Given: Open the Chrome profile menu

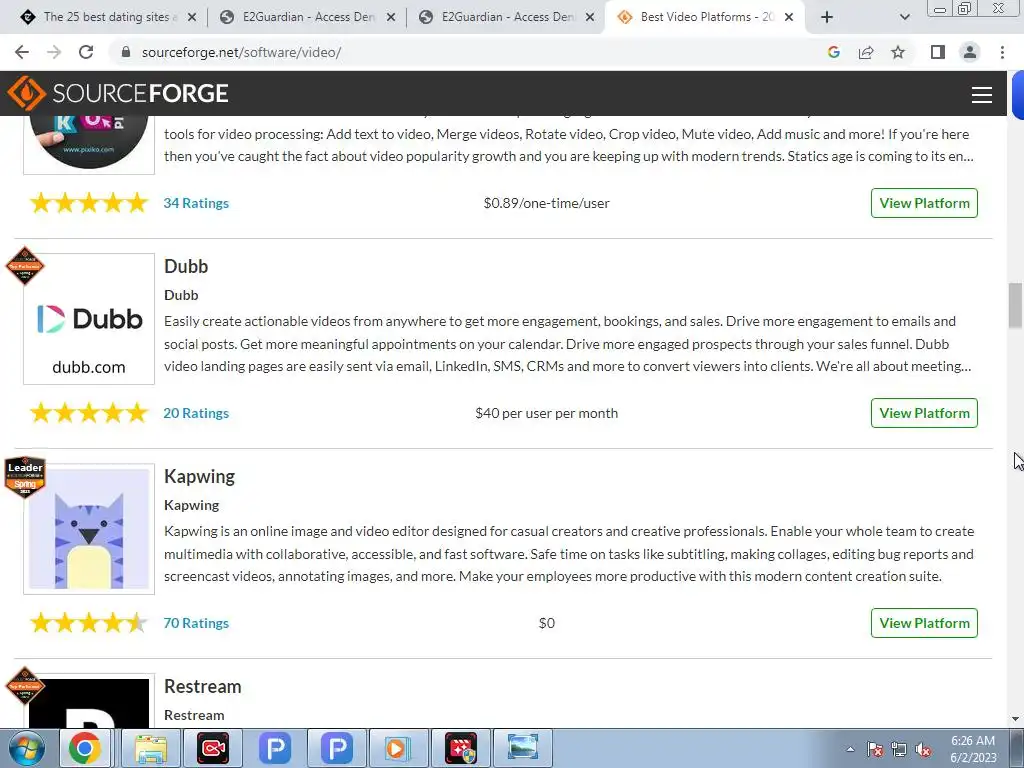Looking at the screenshot, I should click(x=970, y=52).
